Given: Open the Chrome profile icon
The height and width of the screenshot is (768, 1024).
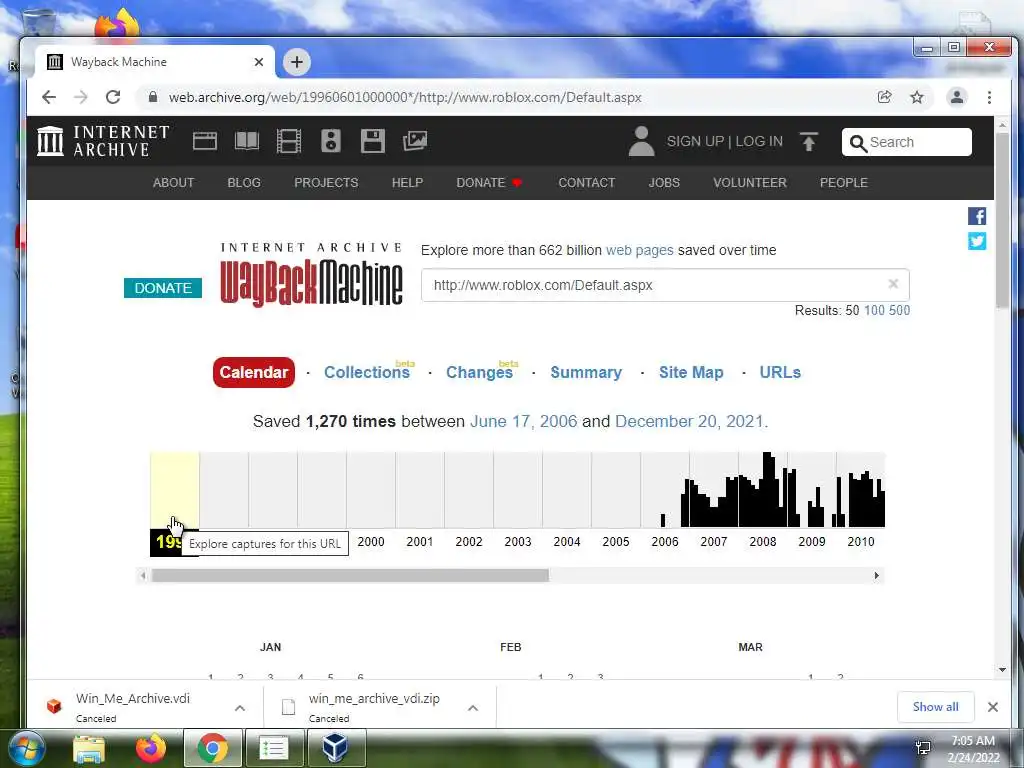Looking at the screenshot, I should pyautogui.click(x=957, y=97).
